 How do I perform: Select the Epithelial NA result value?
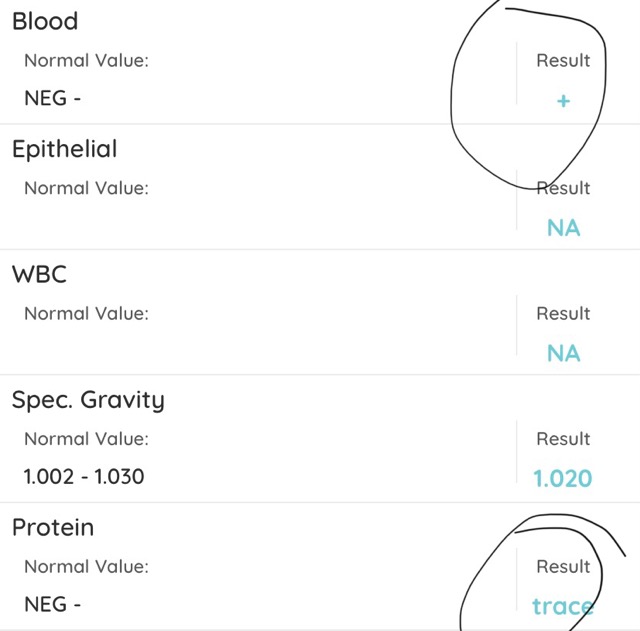pyautogui.click(x=563, y=228)
